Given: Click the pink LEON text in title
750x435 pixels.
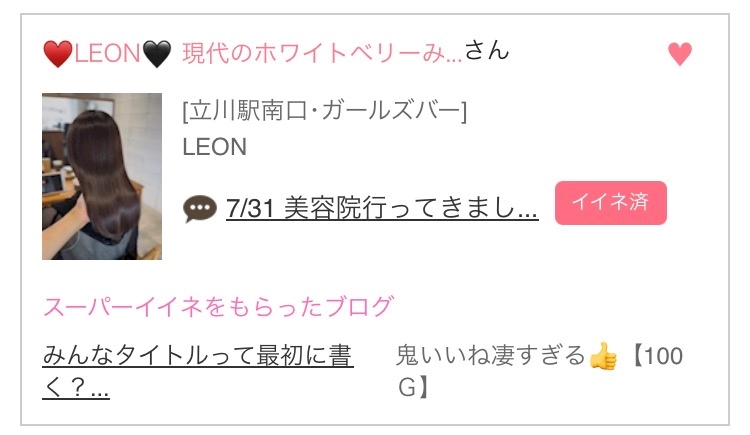Looking at the screenshot, I should (107, 53).
